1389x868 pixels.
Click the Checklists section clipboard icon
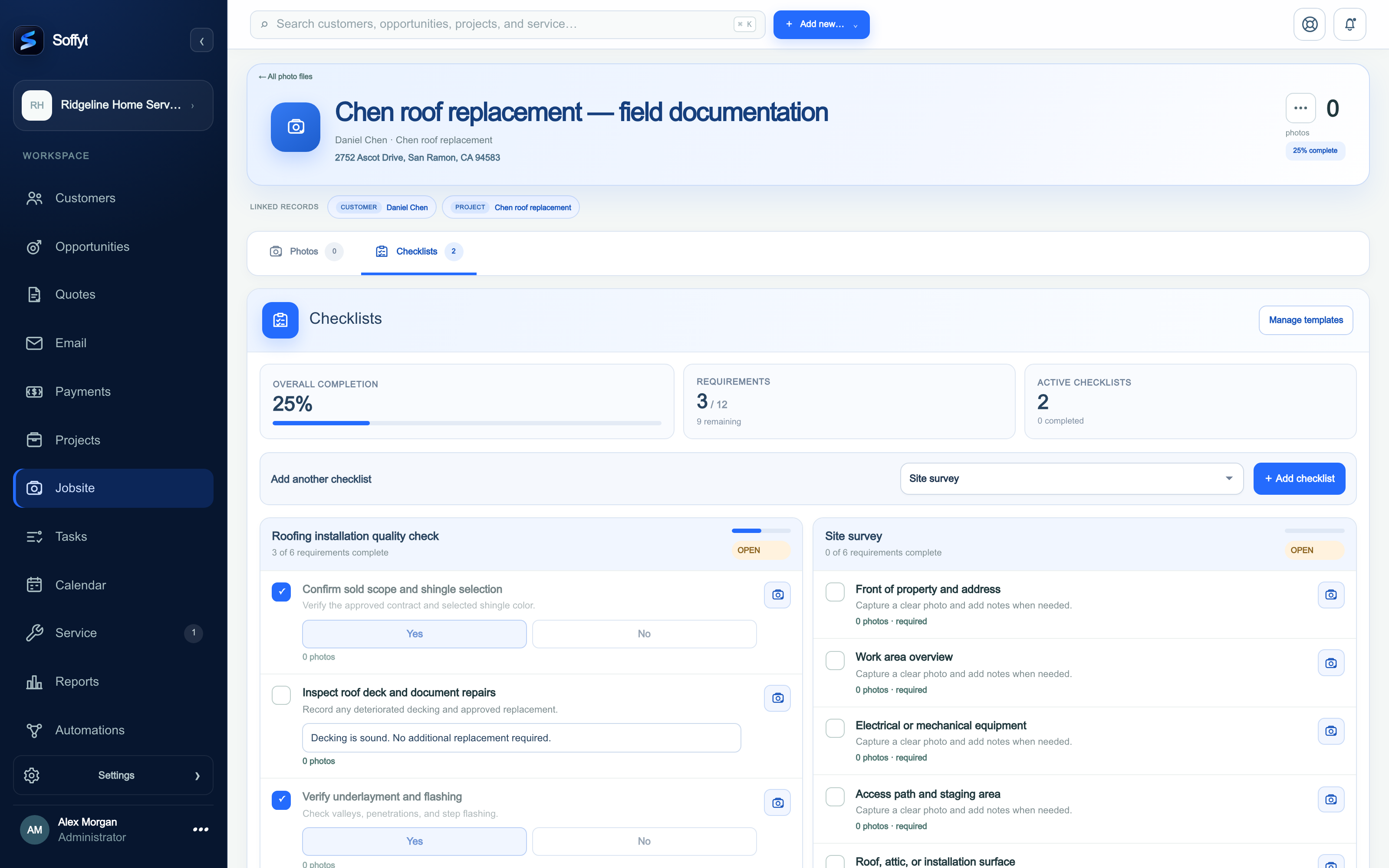click(280, 320)
